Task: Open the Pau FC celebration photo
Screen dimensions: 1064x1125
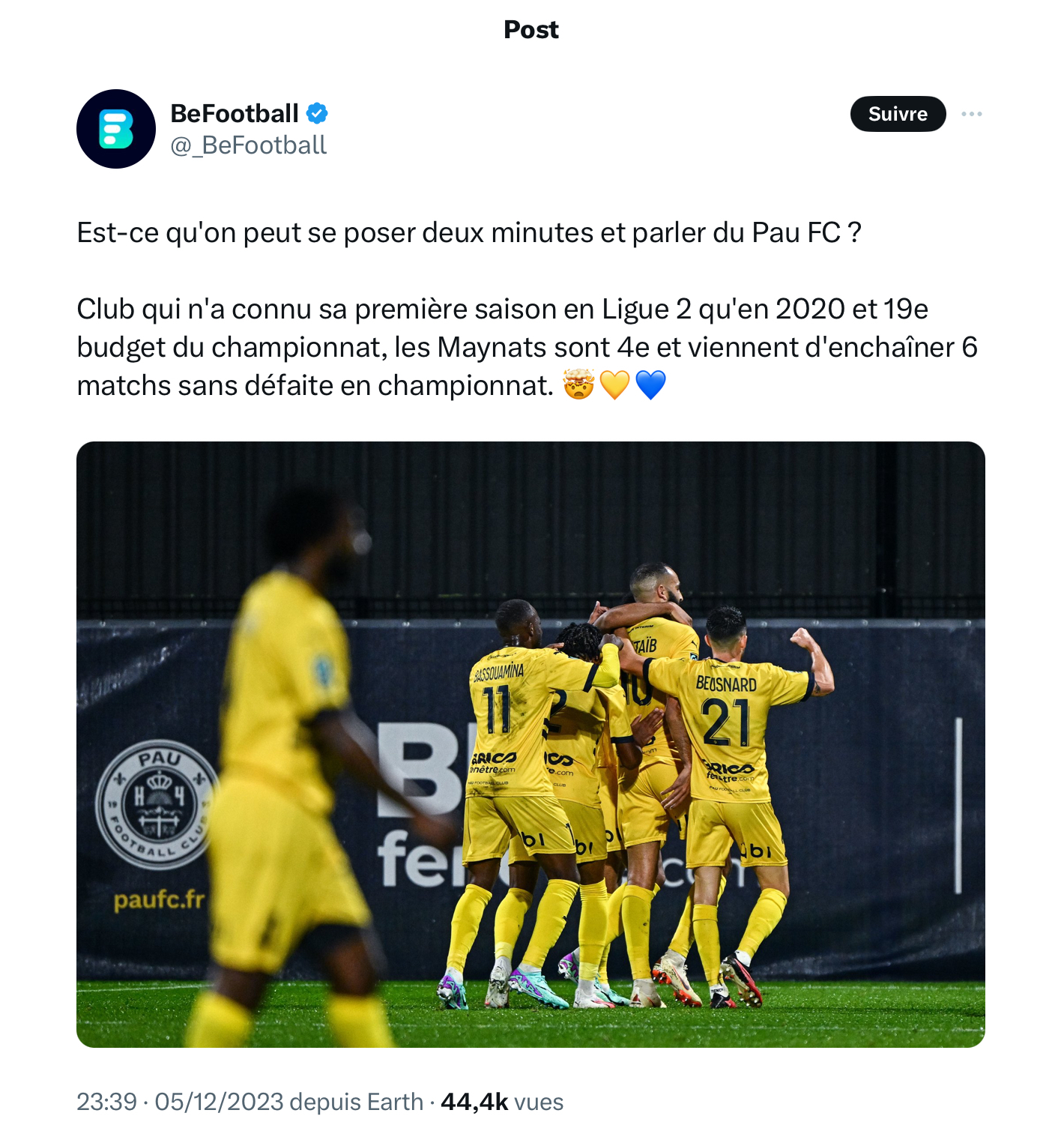Action: tap(531, 744)
